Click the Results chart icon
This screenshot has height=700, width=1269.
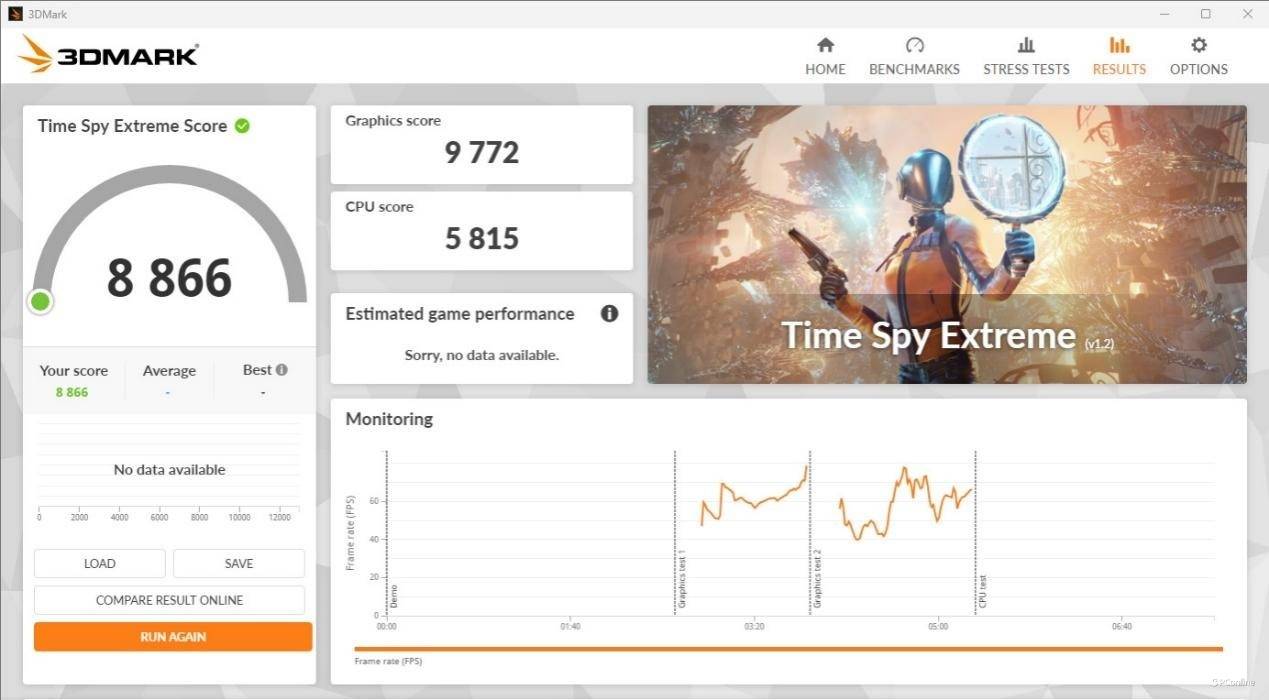pos(1119,45)
